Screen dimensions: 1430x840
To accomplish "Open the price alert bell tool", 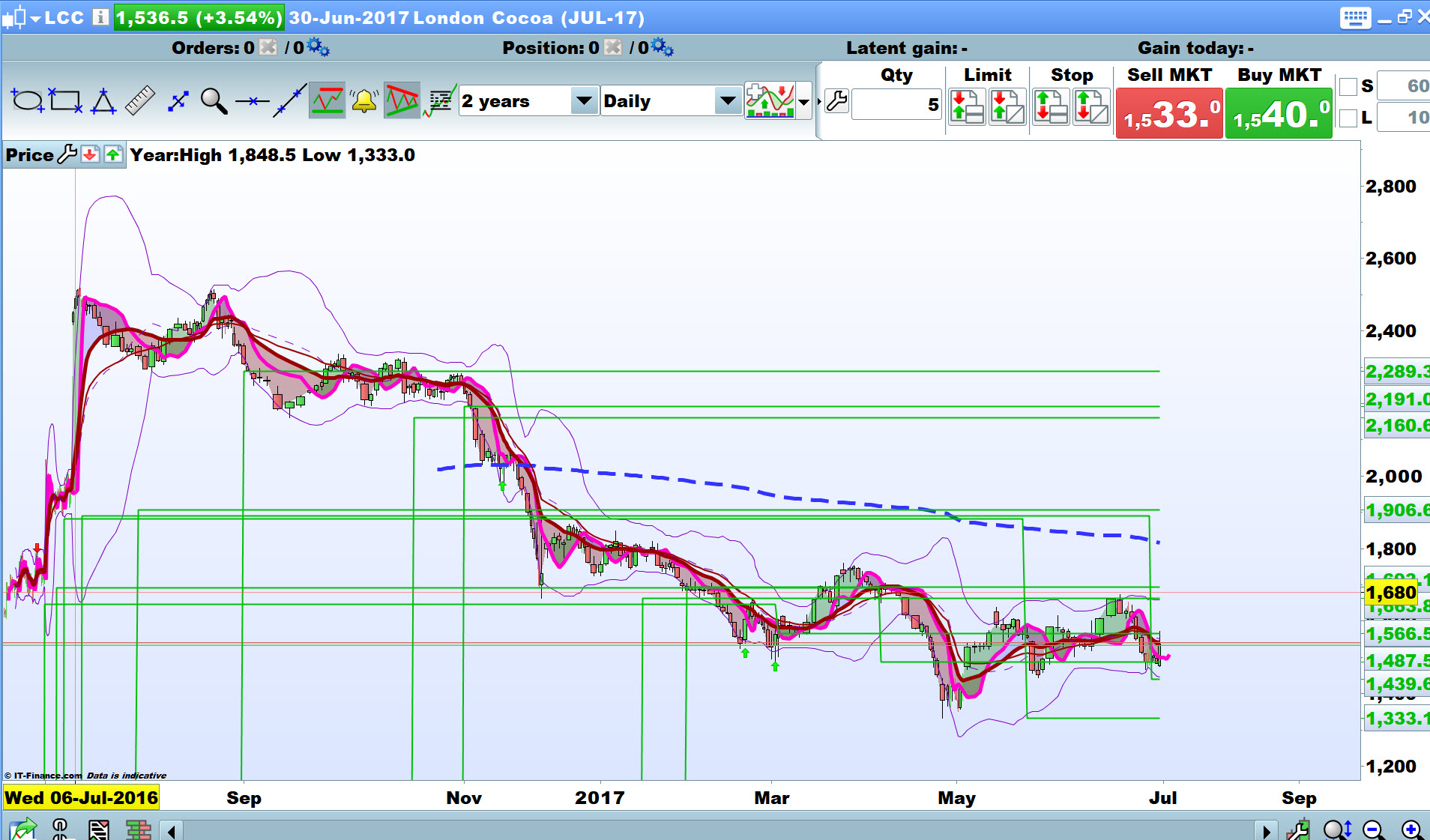I will click(364, 100).
